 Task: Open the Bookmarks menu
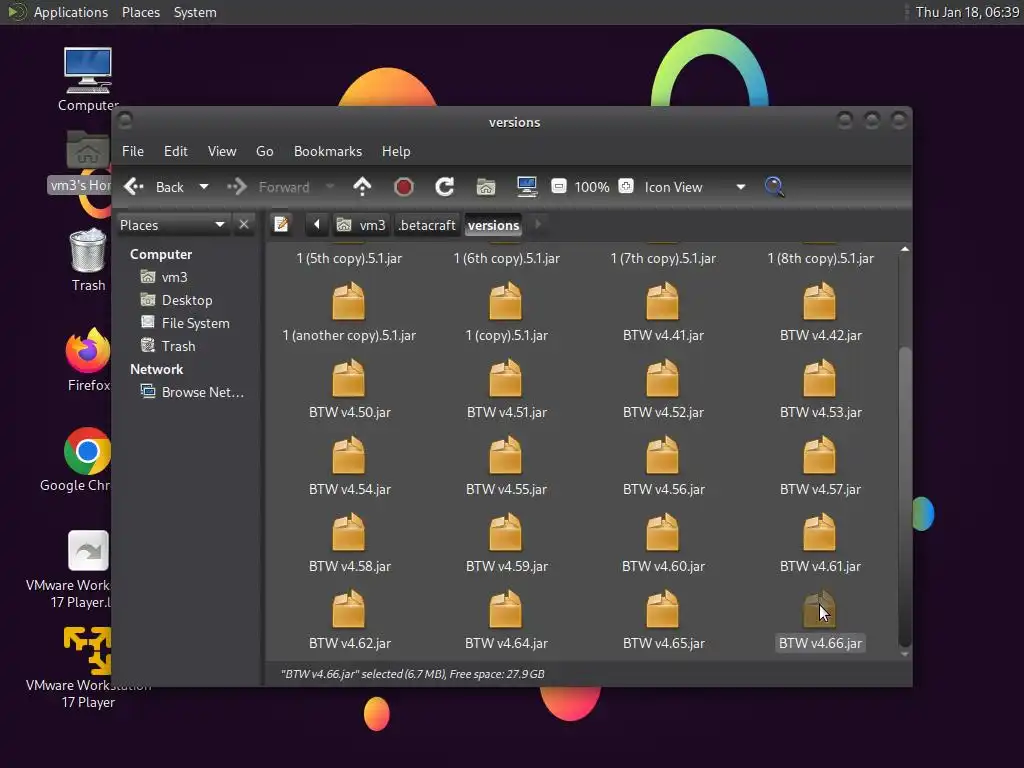pos(327,151)
